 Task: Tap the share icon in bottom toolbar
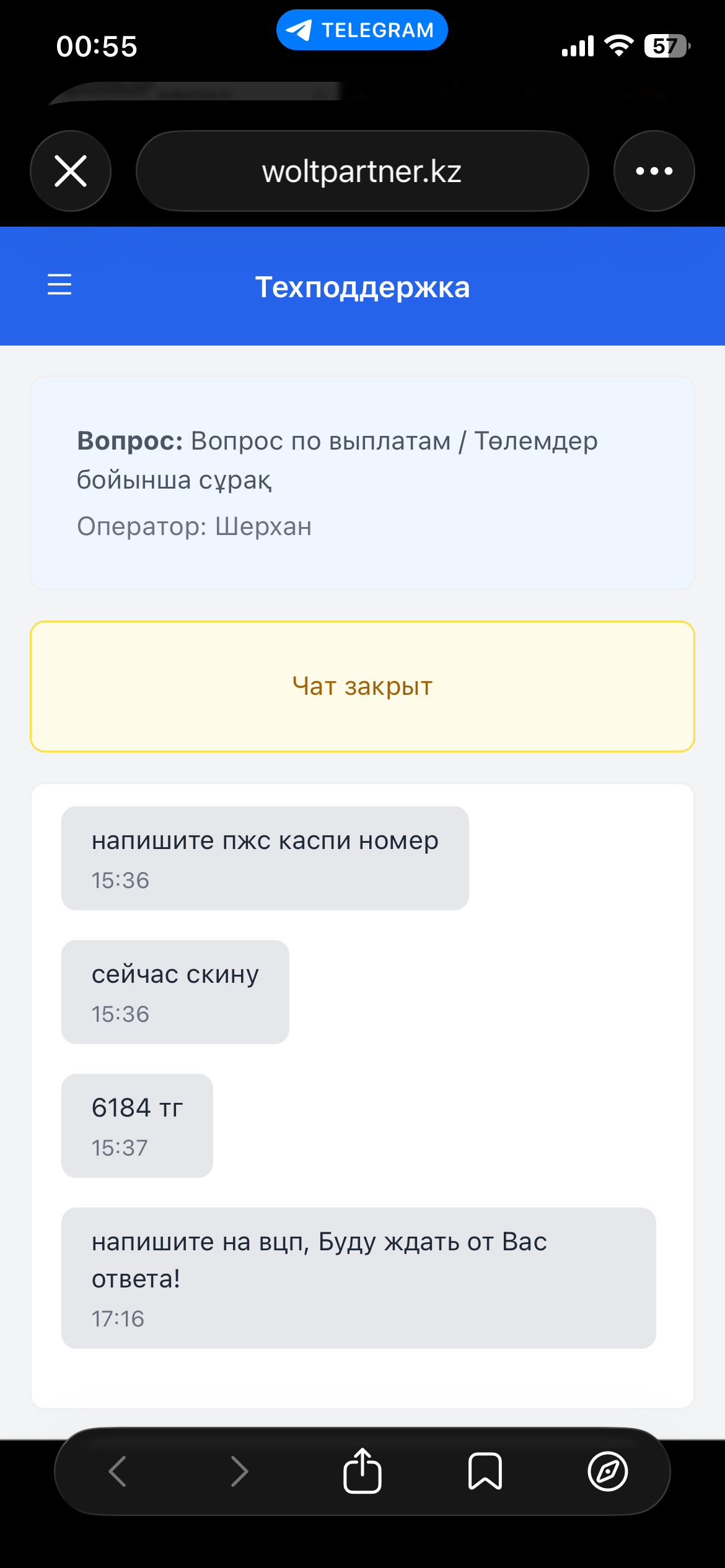pos(362,1471)
